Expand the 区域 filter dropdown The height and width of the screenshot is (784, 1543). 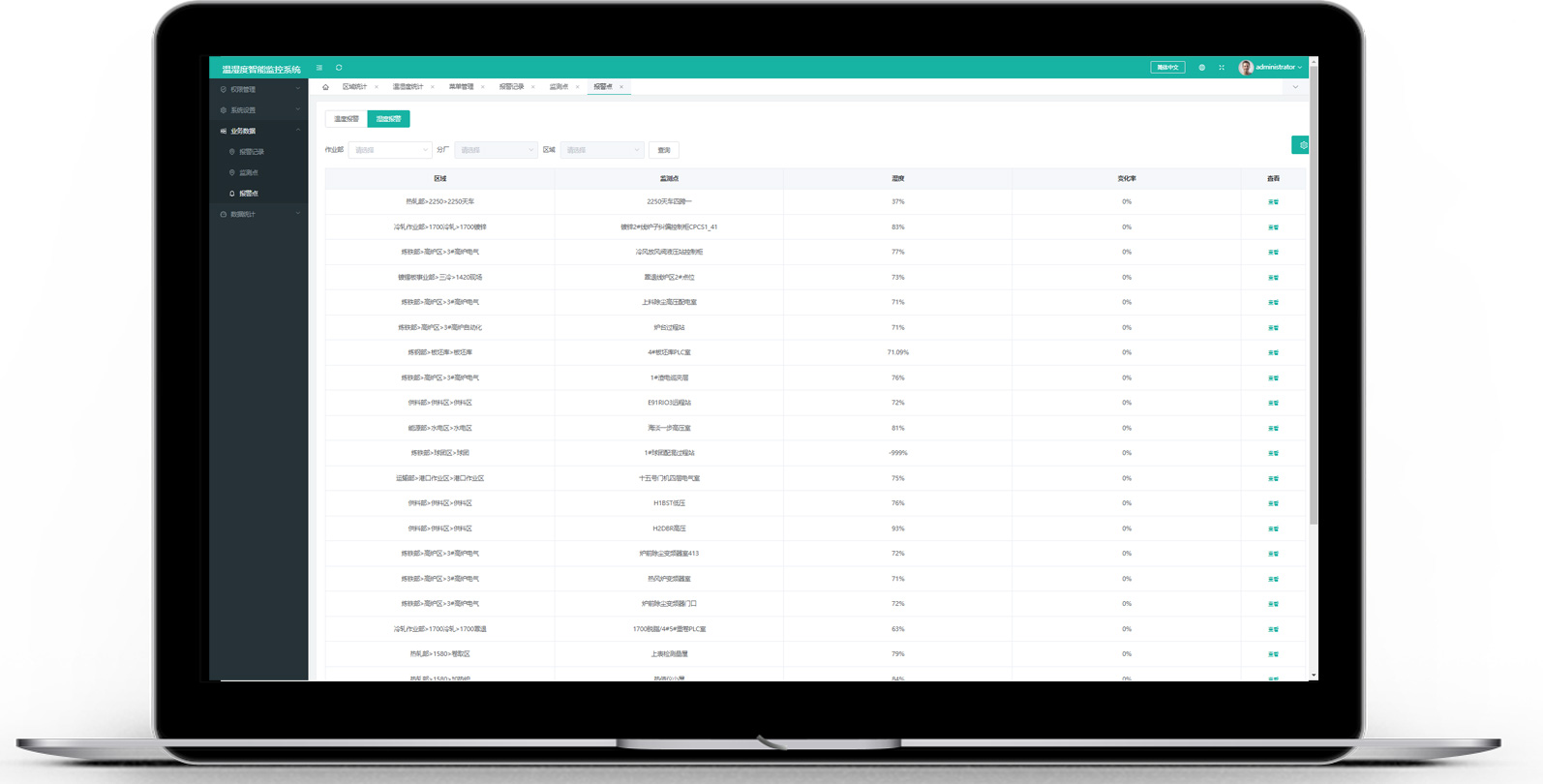click(601, 150)
